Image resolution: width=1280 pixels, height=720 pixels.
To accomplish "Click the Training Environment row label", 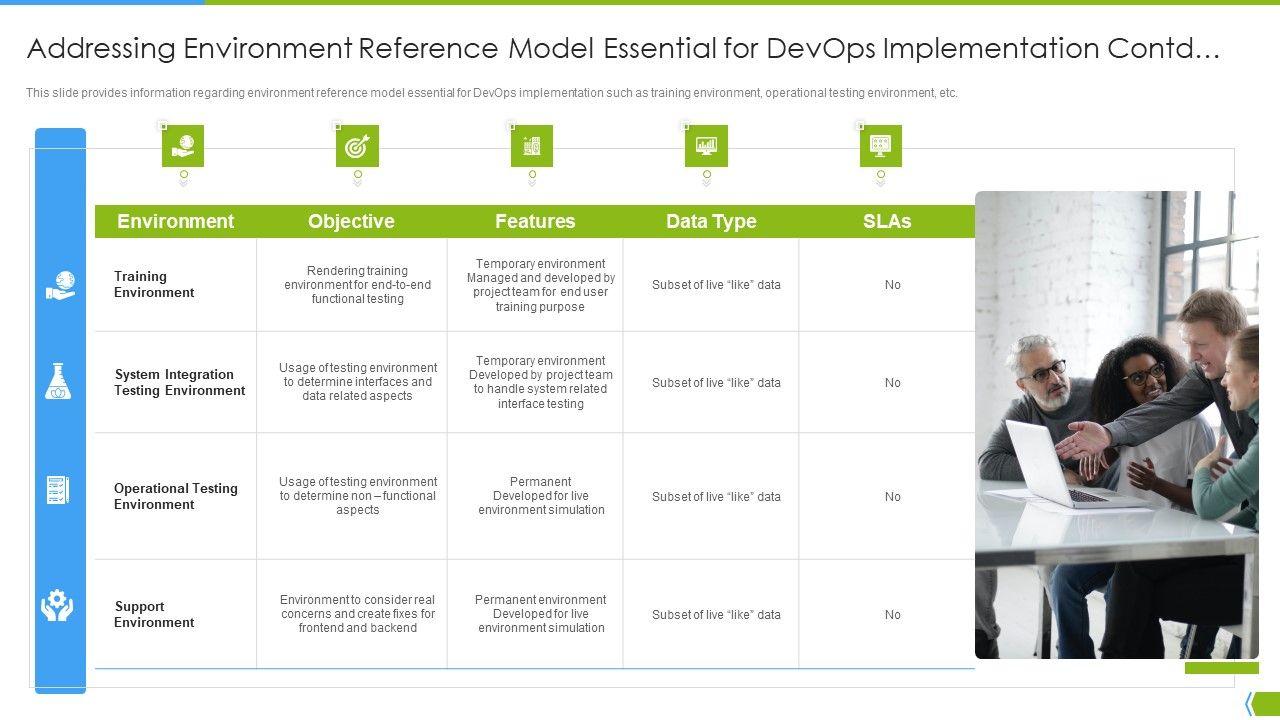I will (154, 285).
